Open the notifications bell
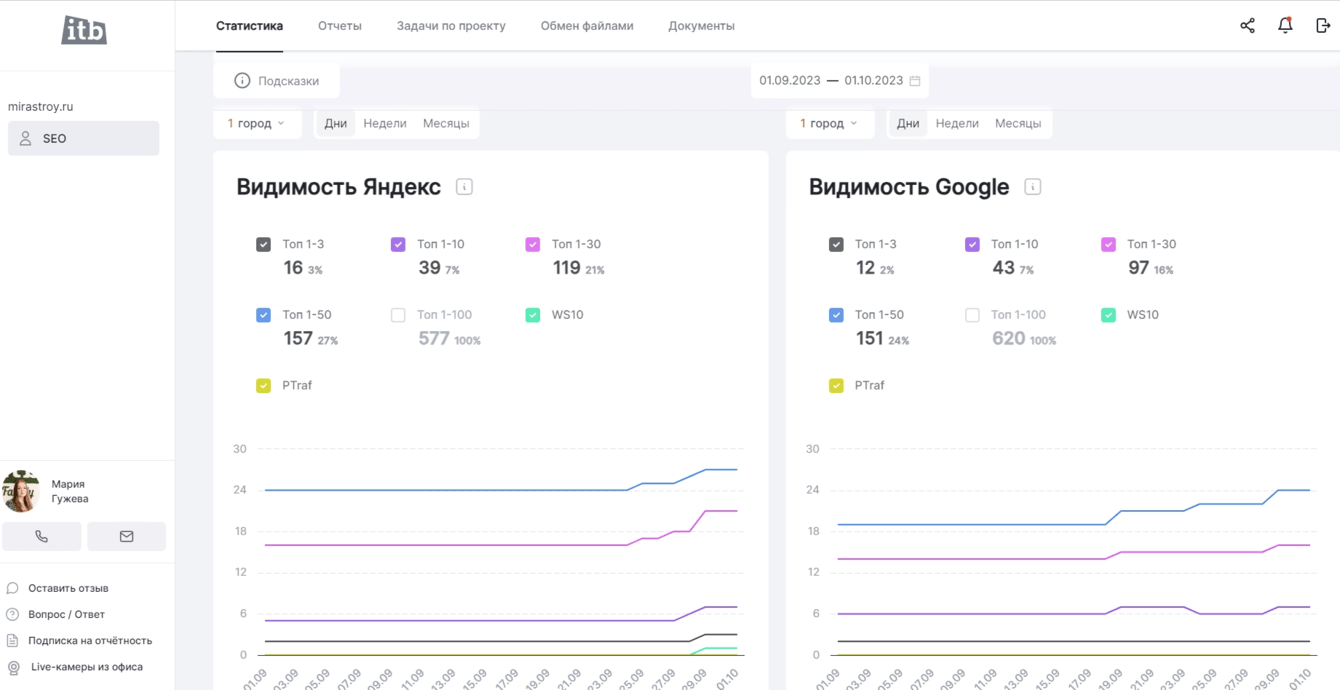Screen dimensions: 1340x690 coord(1285,26)
